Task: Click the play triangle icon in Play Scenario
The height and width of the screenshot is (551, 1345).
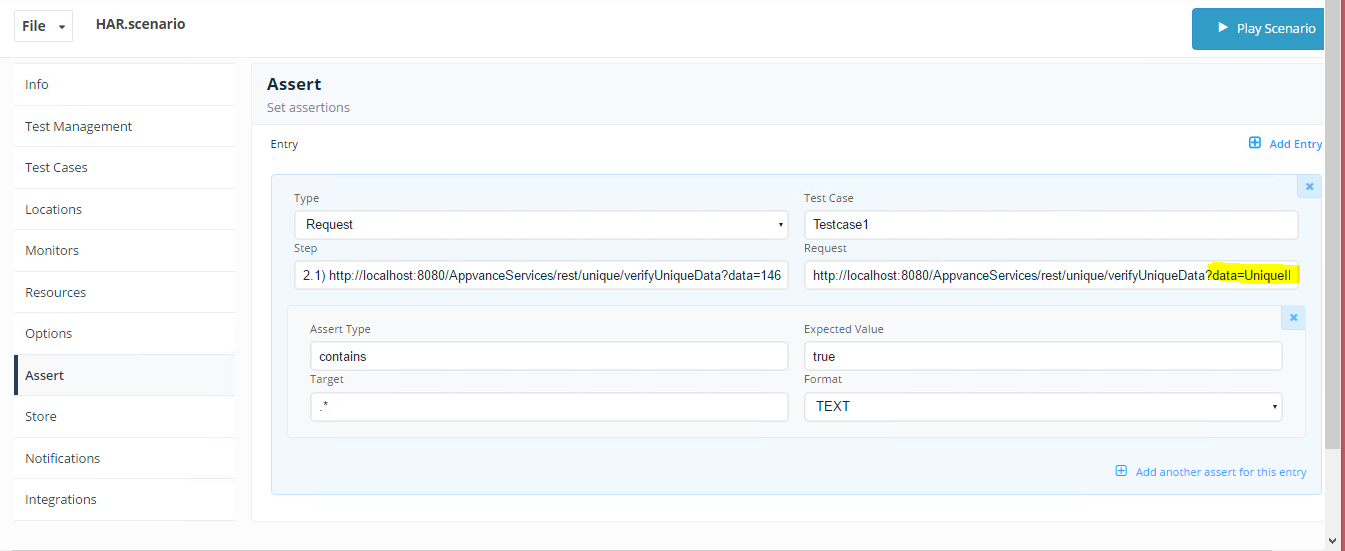Action: pos(1222,28)
